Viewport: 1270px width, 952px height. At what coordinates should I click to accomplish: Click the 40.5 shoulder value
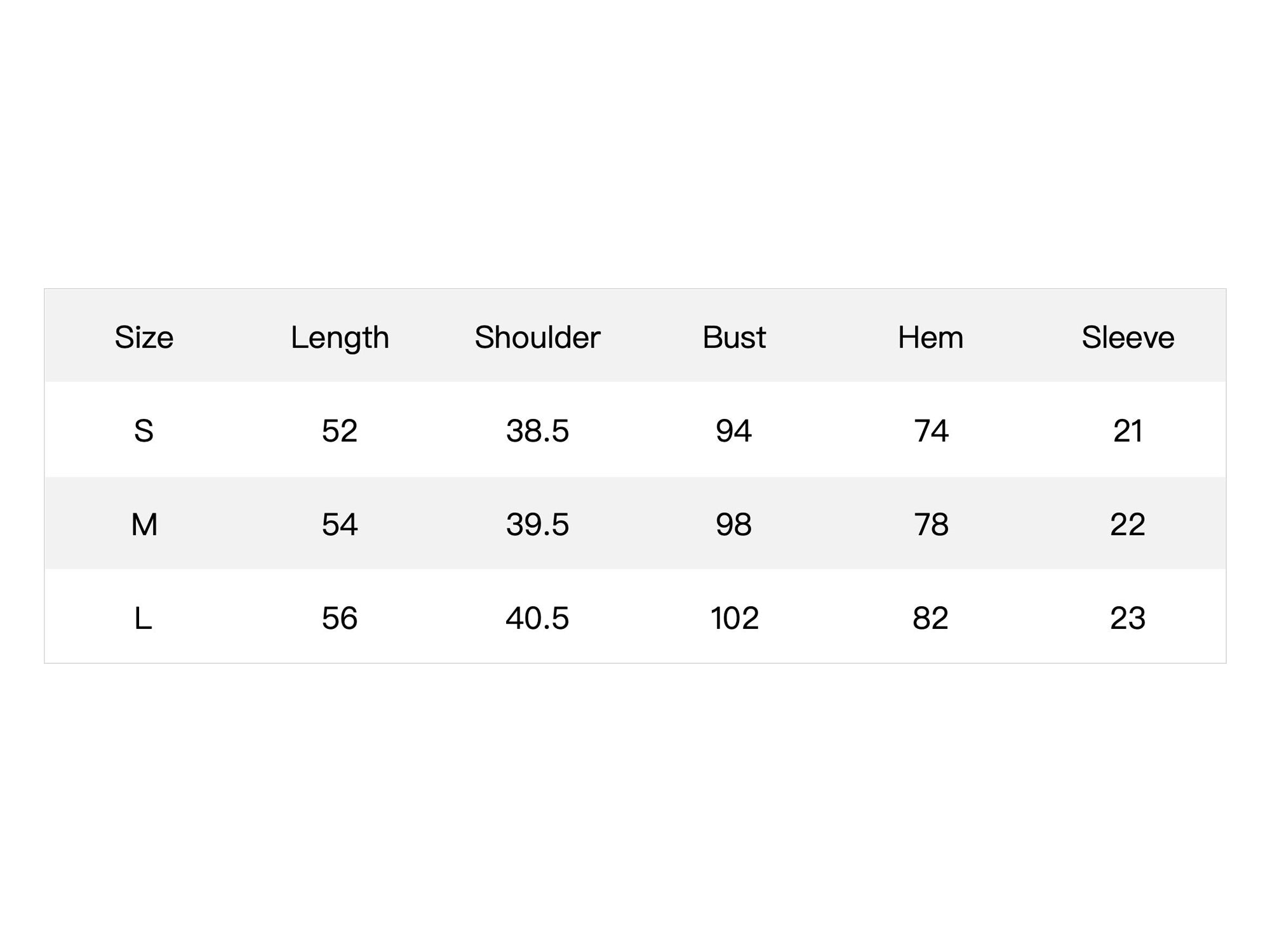point(537,618)
